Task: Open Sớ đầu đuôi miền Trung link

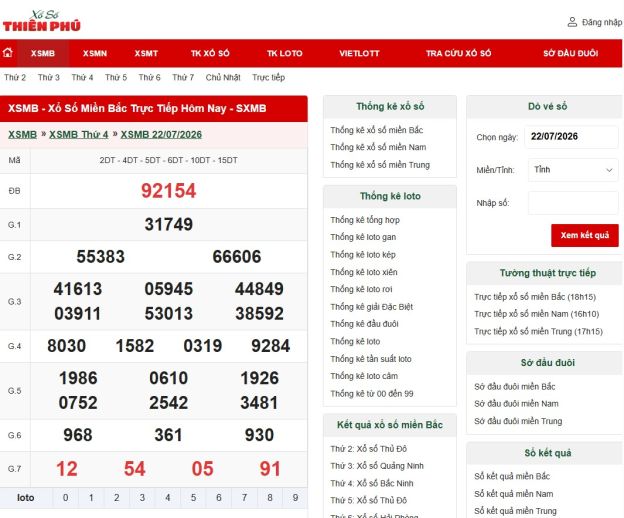Action: (x=518, y=421)
